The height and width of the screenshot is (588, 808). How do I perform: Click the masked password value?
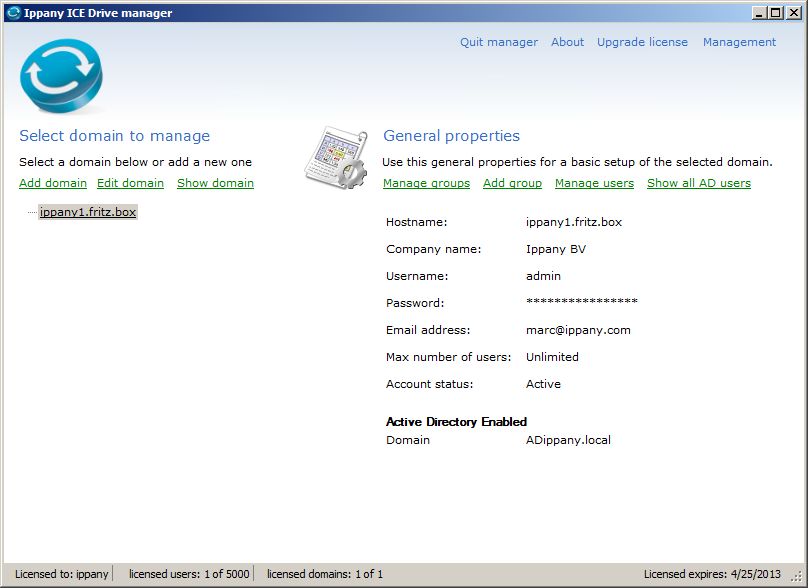tap(582, 302)
